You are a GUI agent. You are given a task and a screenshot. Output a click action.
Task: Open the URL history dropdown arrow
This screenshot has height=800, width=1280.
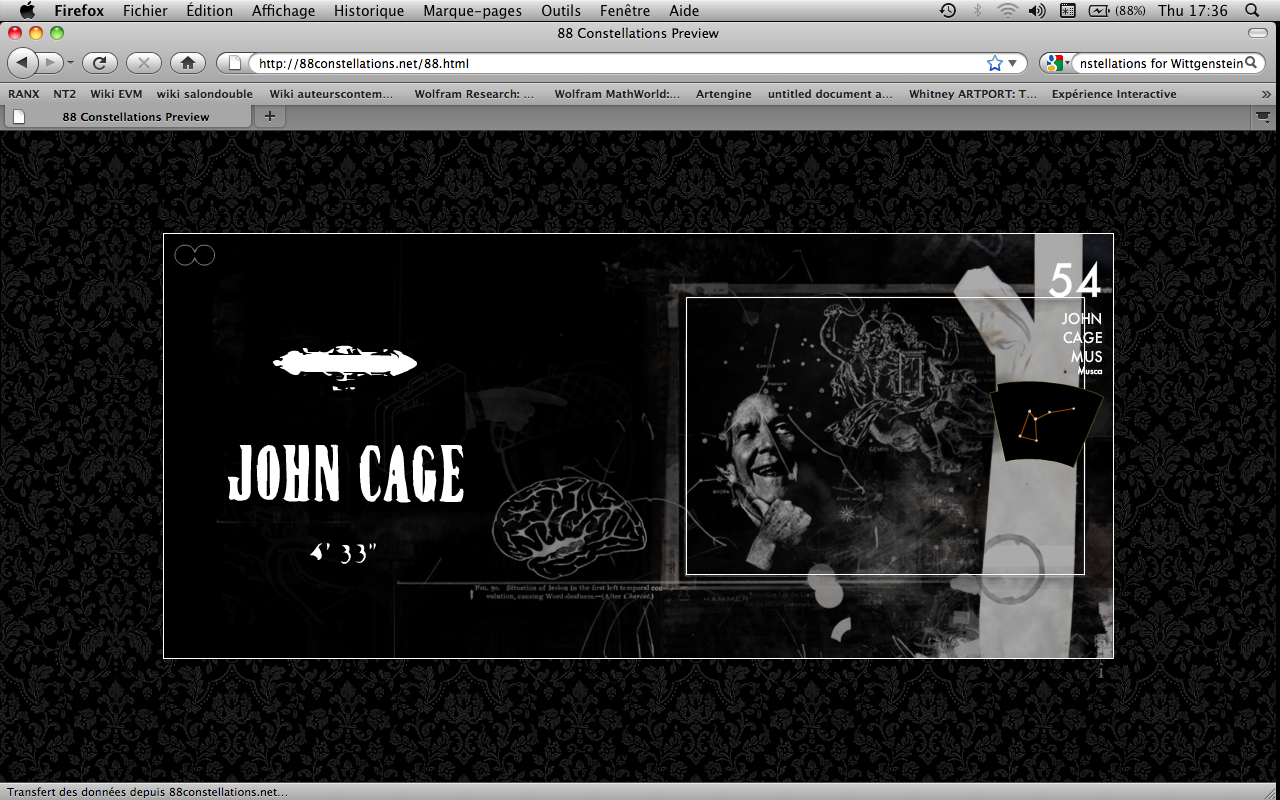tap(1012, 63)
